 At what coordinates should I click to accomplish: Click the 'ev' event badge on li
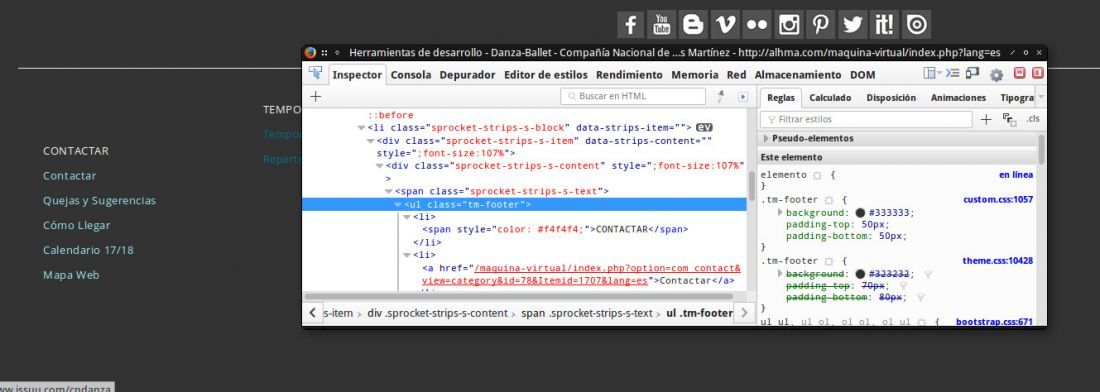[704, 128]
